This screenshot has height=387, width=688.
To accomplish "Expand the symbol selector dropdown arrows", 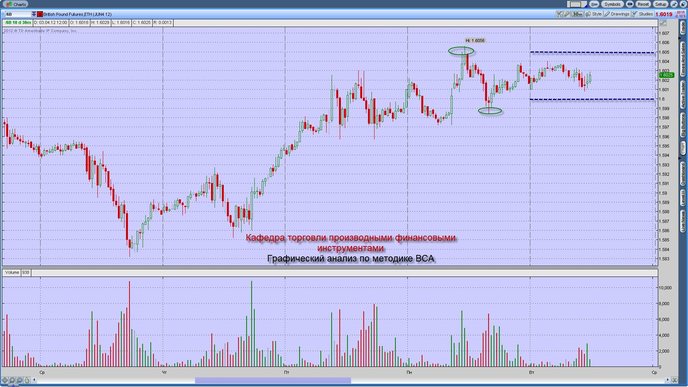I will coord(34,14).
